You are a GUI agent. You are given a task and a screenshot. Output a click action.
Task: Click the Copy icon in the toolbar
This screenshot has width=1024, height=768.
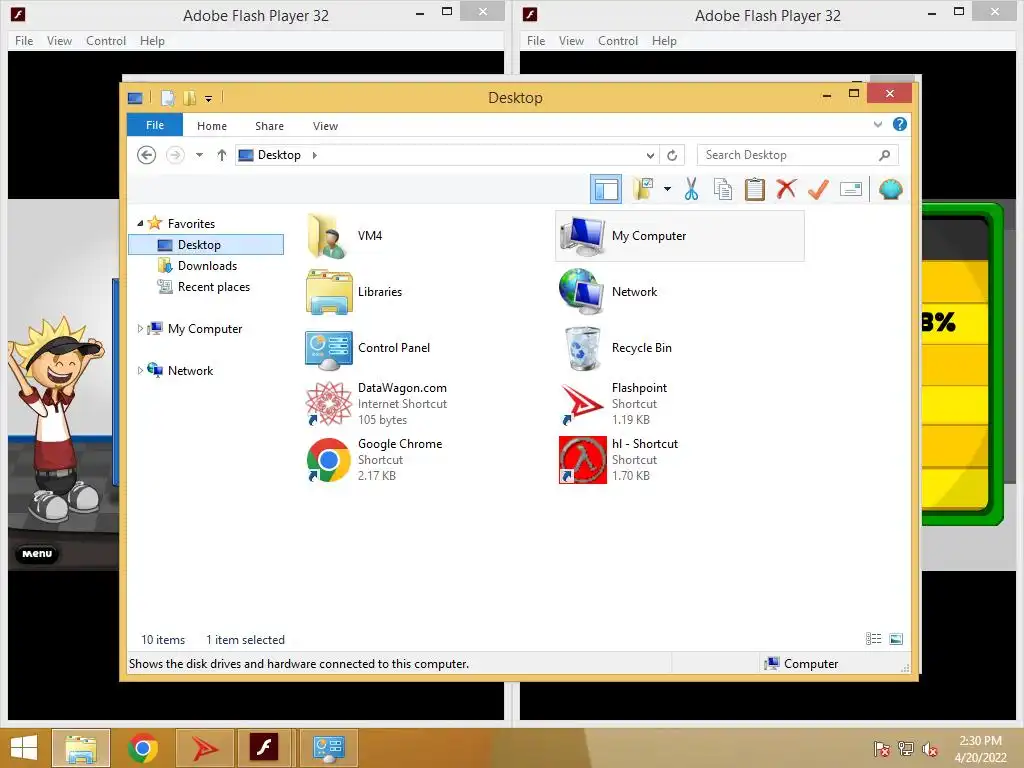click(723, 189)
